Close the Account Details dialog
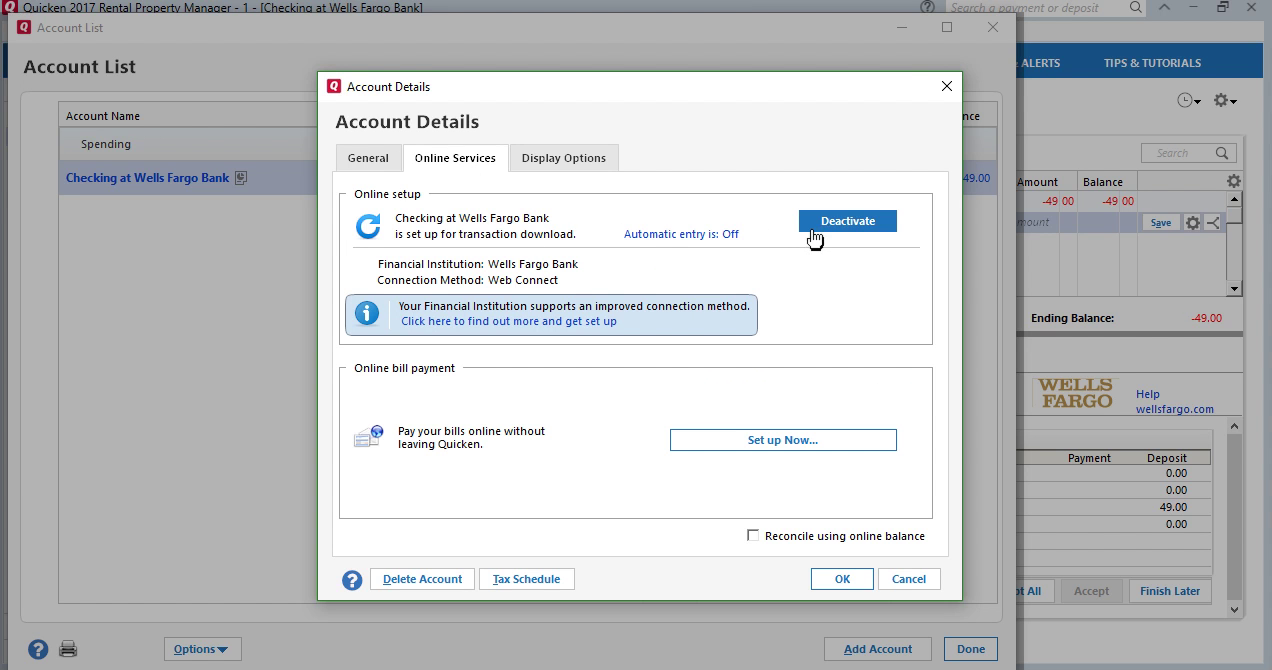1272x670 pixels. click(946, 86)
